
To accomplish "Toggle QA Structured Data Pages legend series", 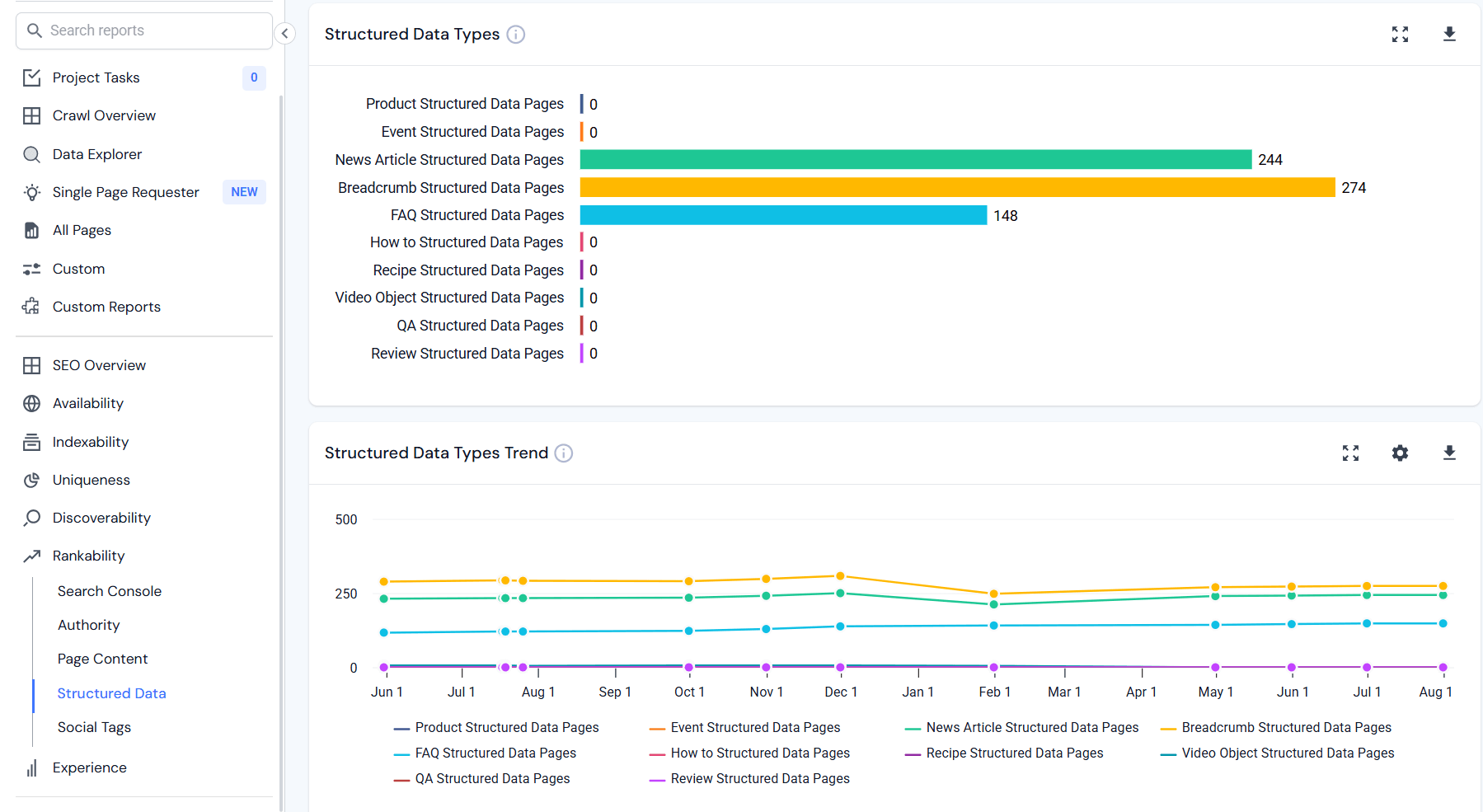I will 481,778.
